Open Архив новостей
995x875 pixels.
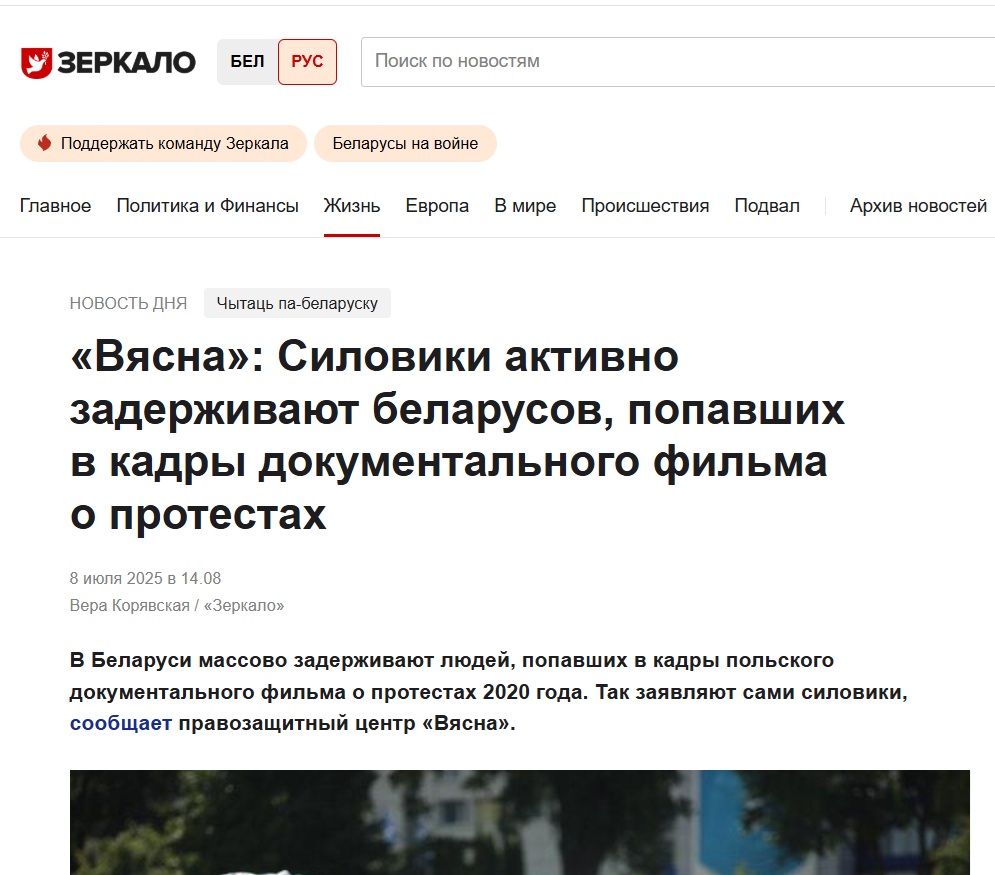(x=918, y=206)
